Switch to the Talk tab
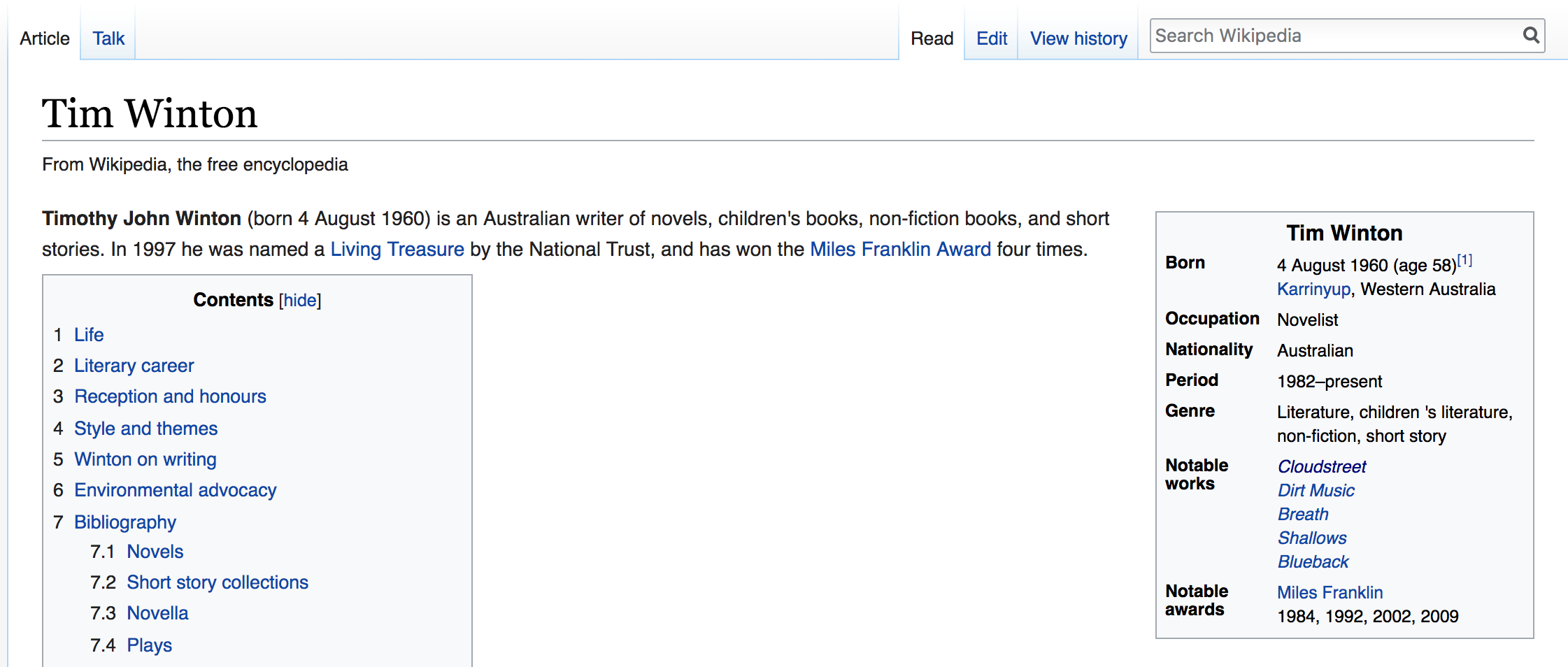 coord(108,38)
